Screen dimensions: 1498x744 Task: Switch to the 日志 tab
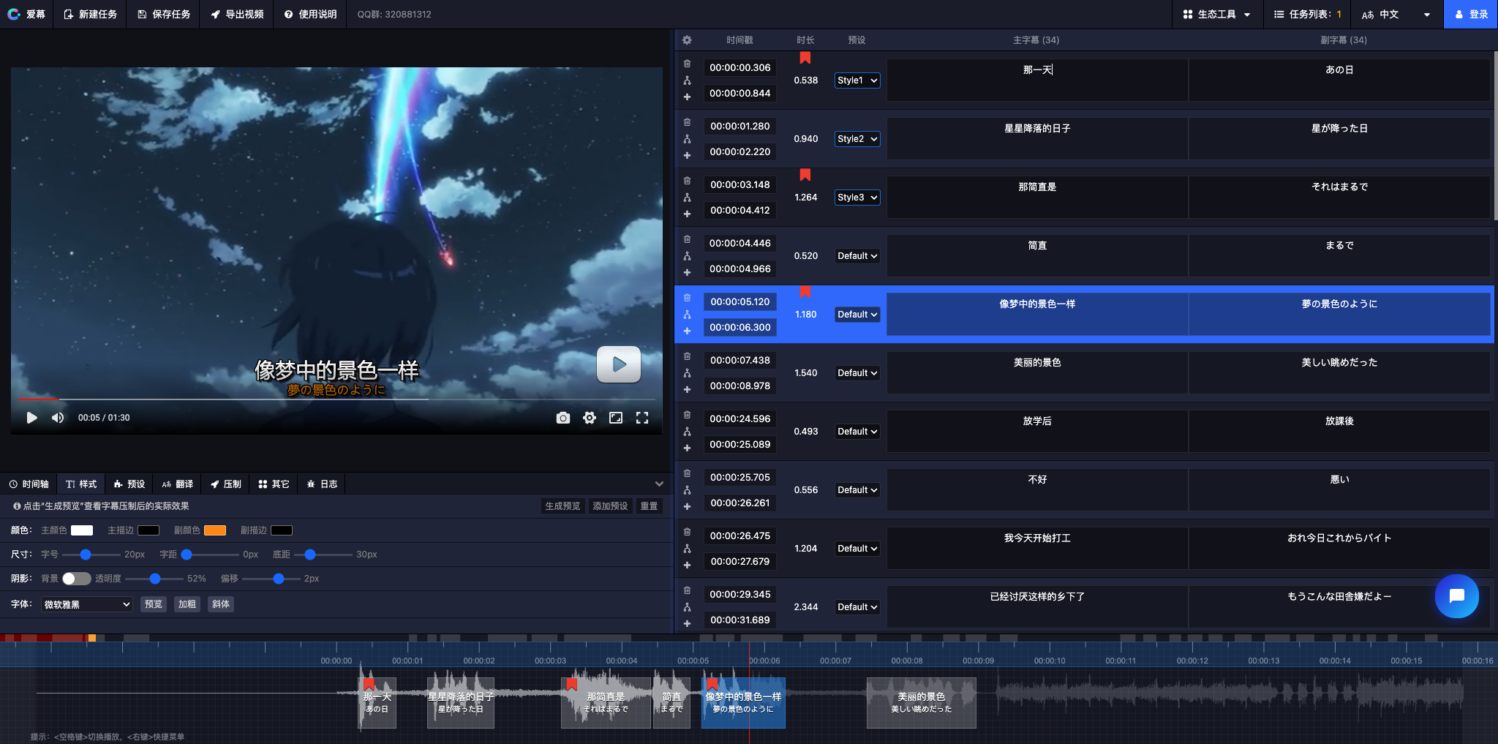(x=322, y=484)
